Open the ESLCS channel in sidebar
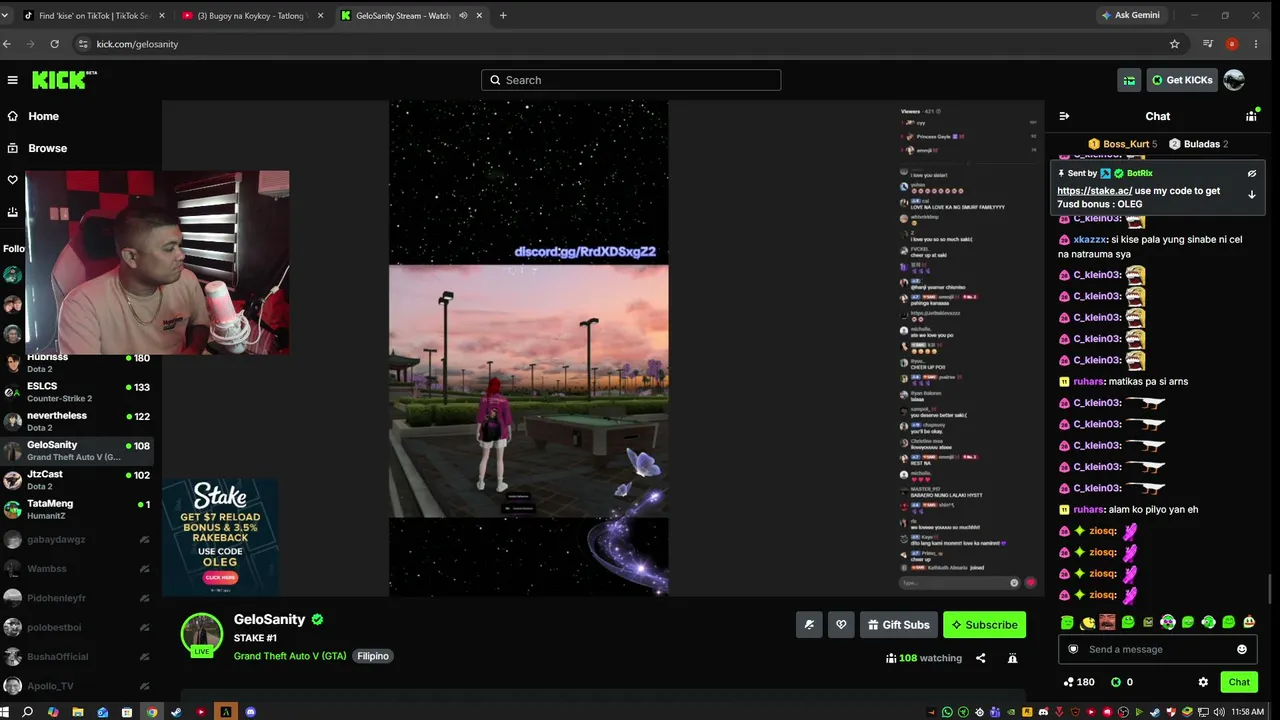This screenshot has width=1280, height=720. 77,392
